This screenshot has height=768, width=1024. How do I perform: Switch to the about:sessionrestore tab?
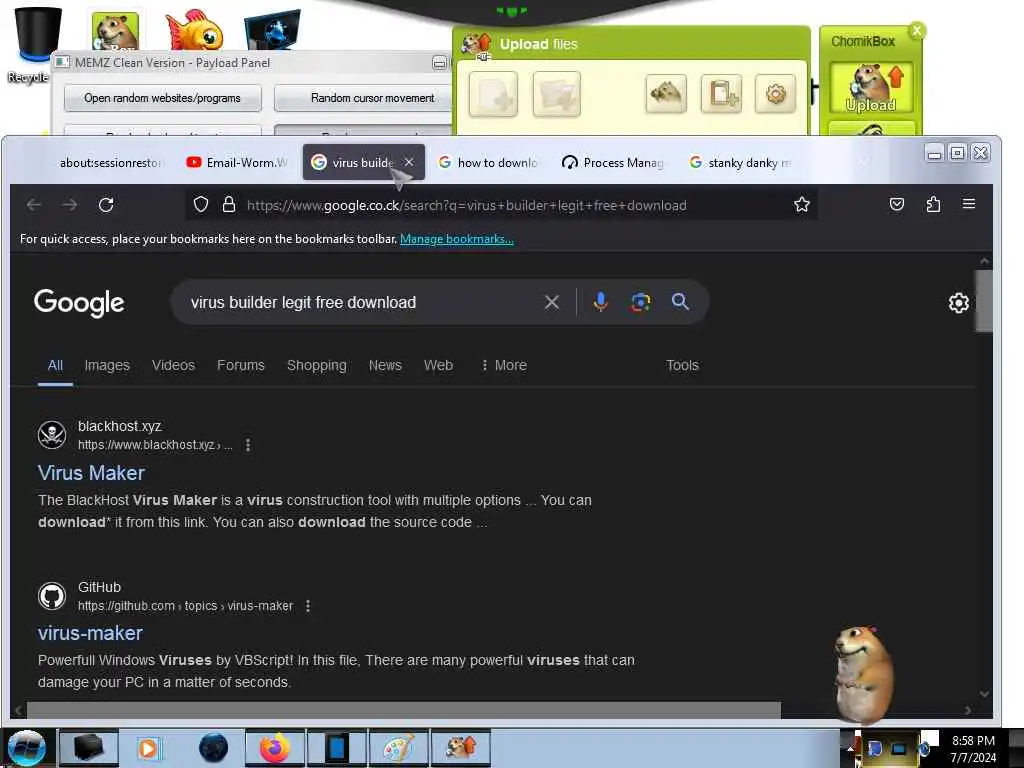(x=110, y=163)
